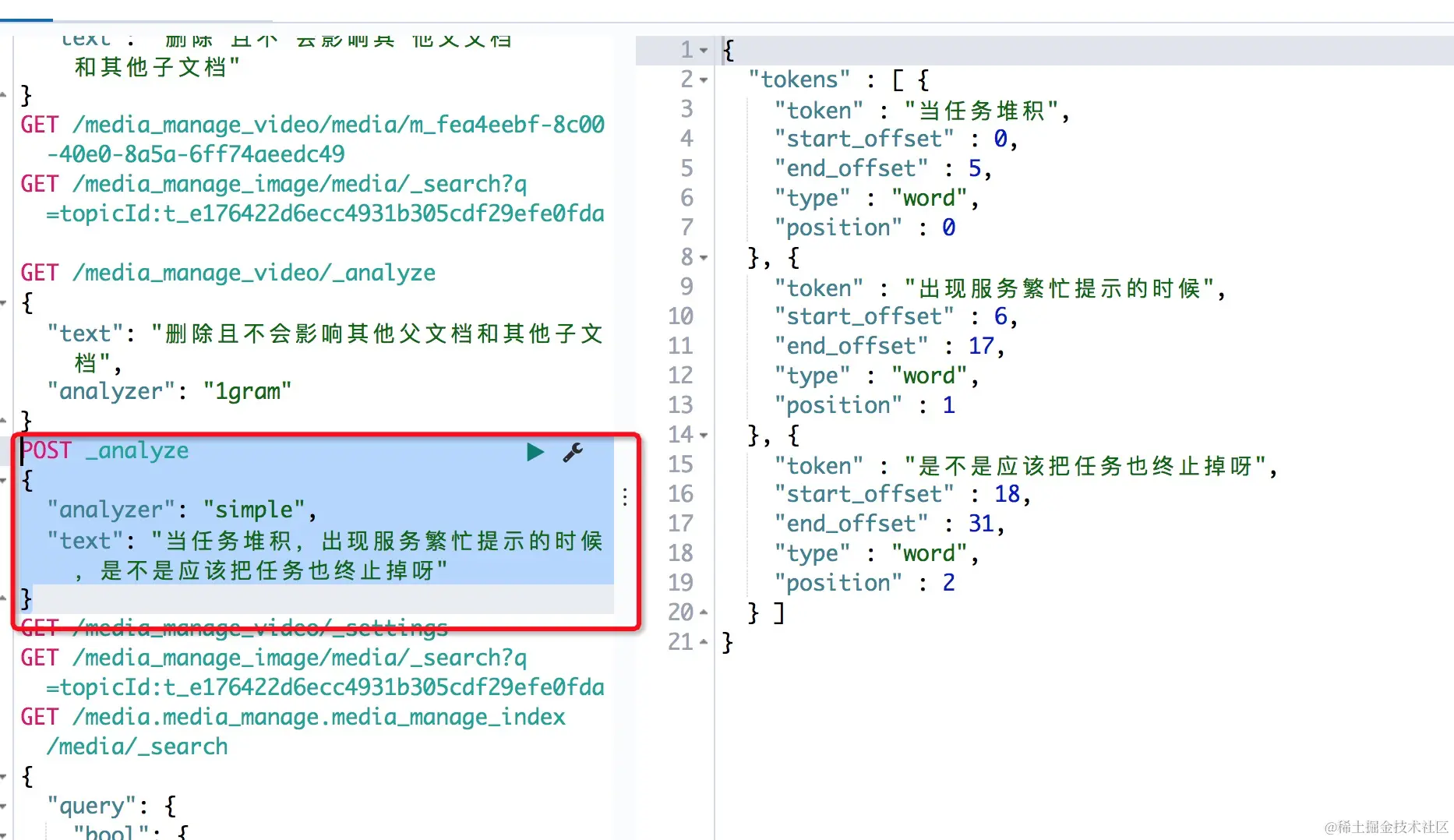Click line number 19 in the response gutter
This screenshot has width=1454, height=840.
coord(680,583)
